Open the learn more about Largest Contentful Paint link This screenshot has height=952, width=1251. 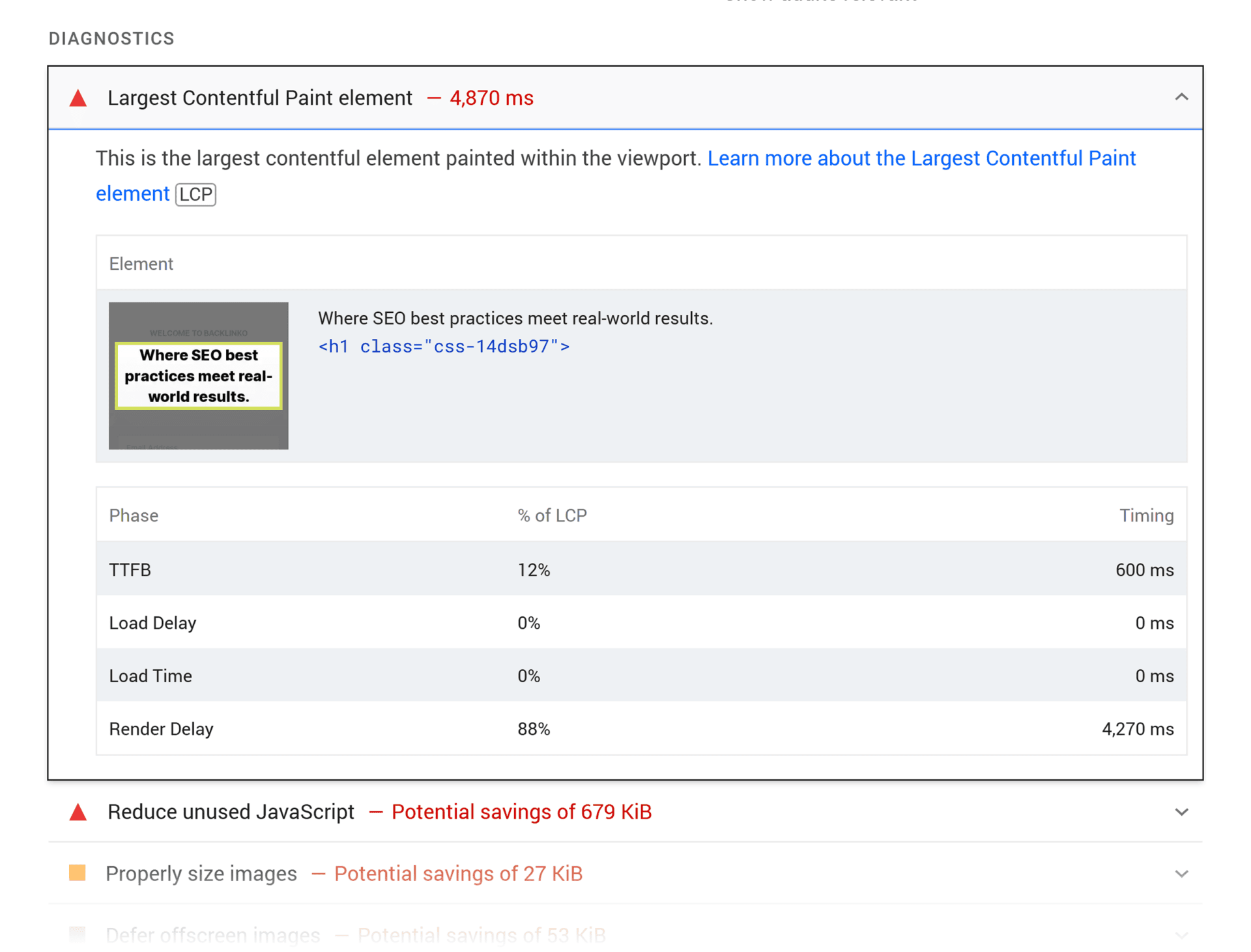point(922,158)
